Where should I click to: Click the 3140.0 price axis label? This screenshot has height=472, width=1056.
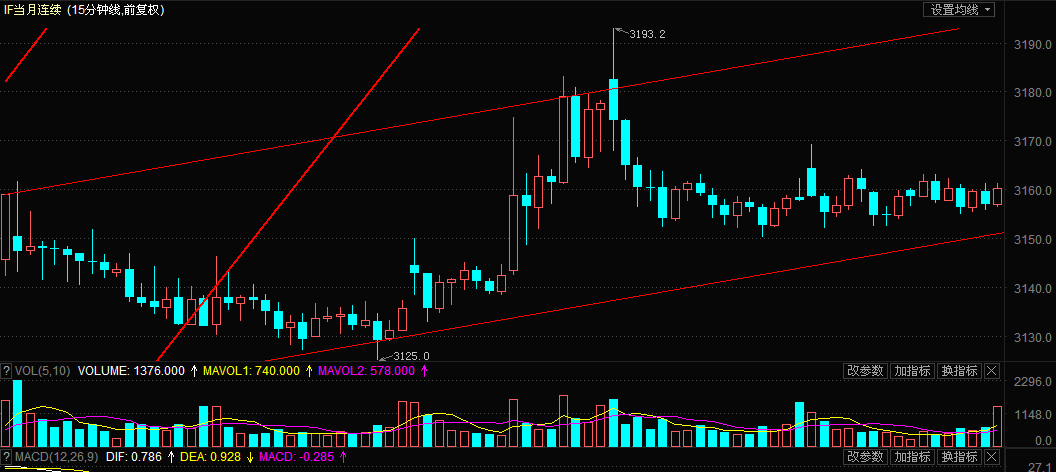(x=1032, y=288)
